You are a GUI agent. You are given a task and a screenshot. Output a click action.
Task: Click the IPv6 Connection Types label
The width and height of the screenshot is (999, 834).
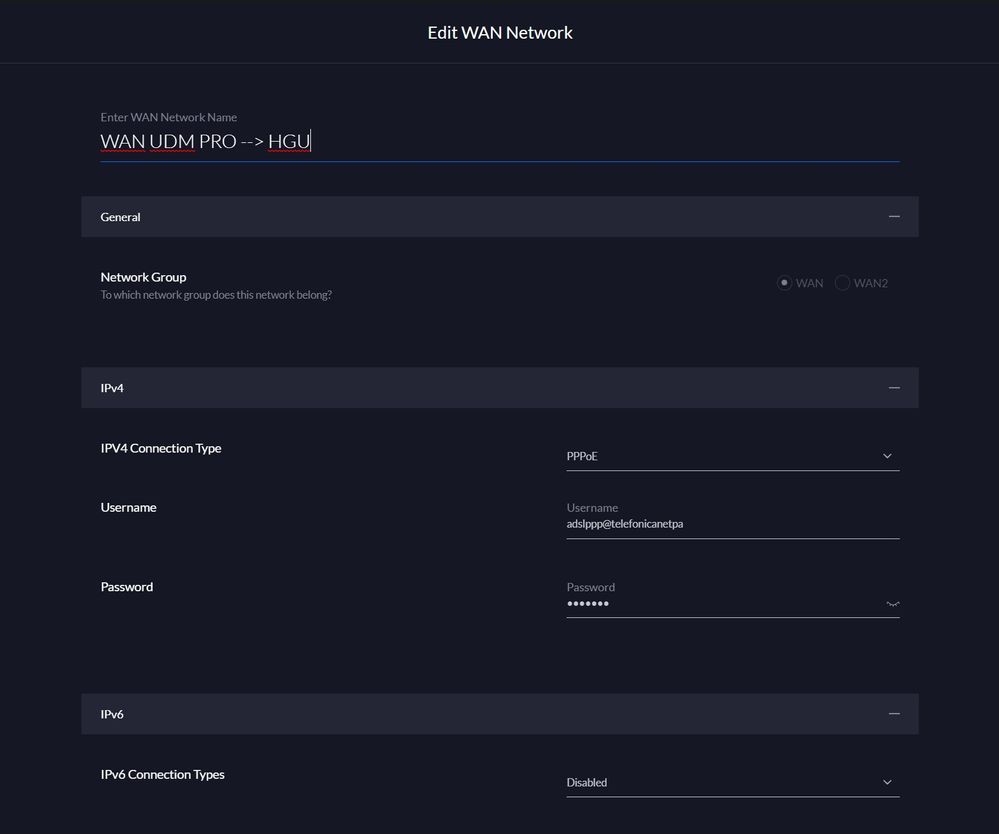pyautogui.click(x=162, y=775)
